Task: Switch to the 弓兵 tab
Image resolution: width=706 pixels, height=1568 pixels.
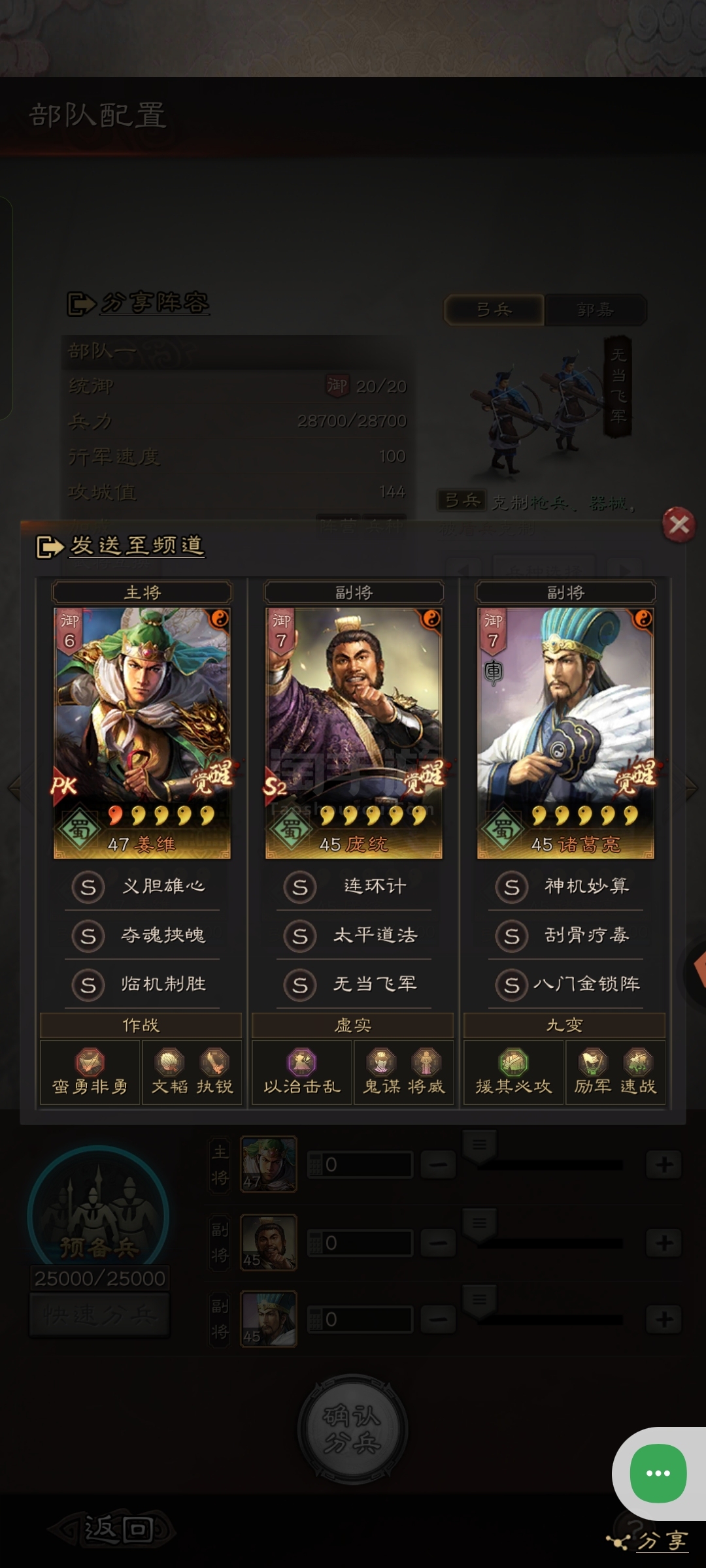Action: (x=494, y=310)
